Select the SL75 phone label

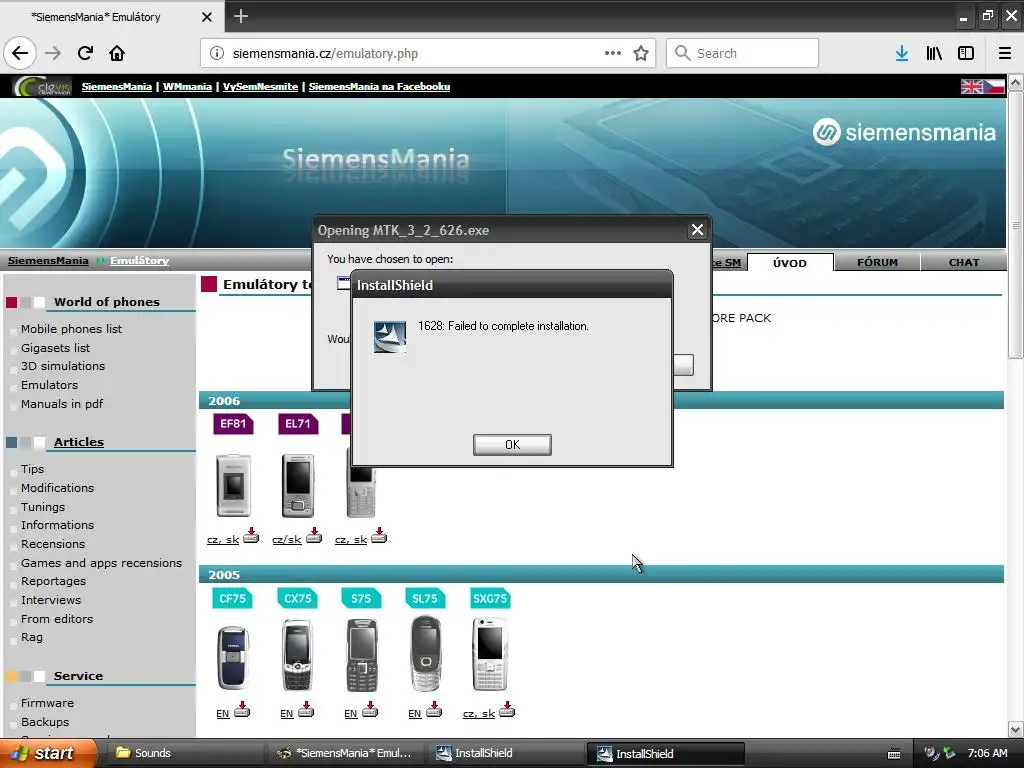tap(425, 598)
